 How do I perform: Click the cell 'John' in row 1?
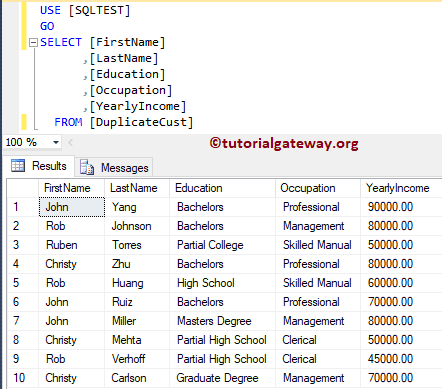click(72, 207)
